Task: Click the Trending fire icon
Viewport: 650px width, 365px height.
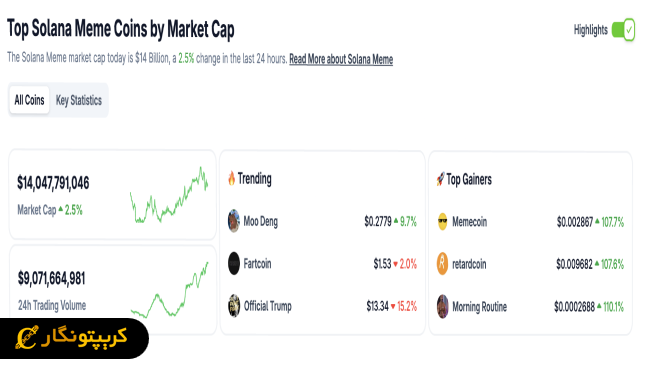Action: (232, 178)
